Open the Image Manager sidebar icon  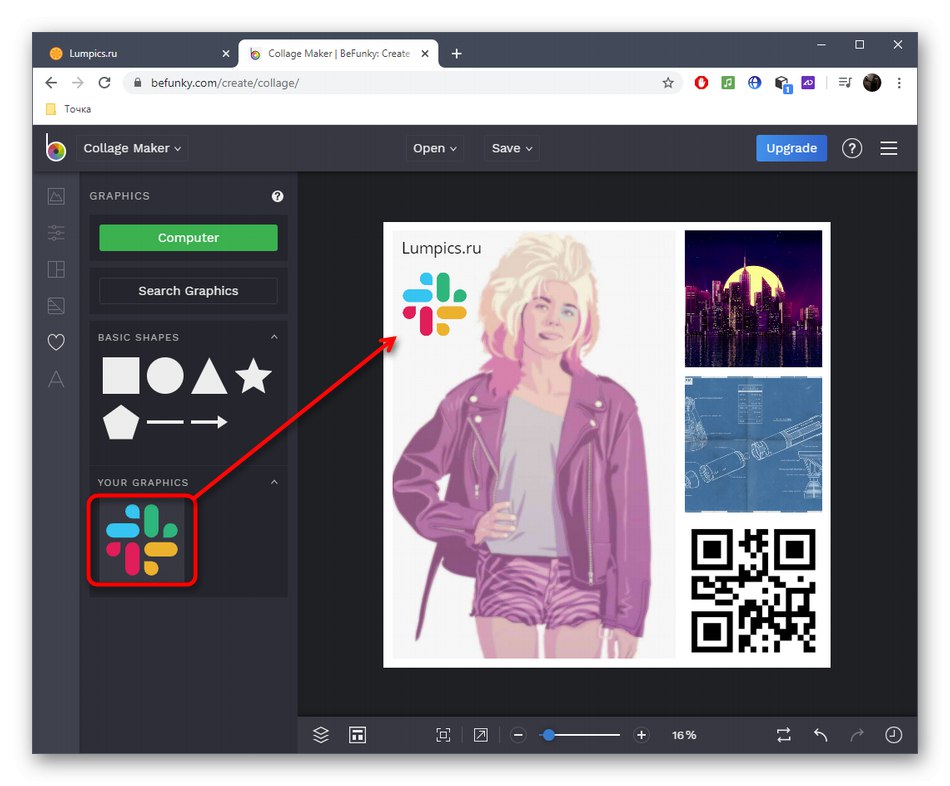(x=56, y=196)
